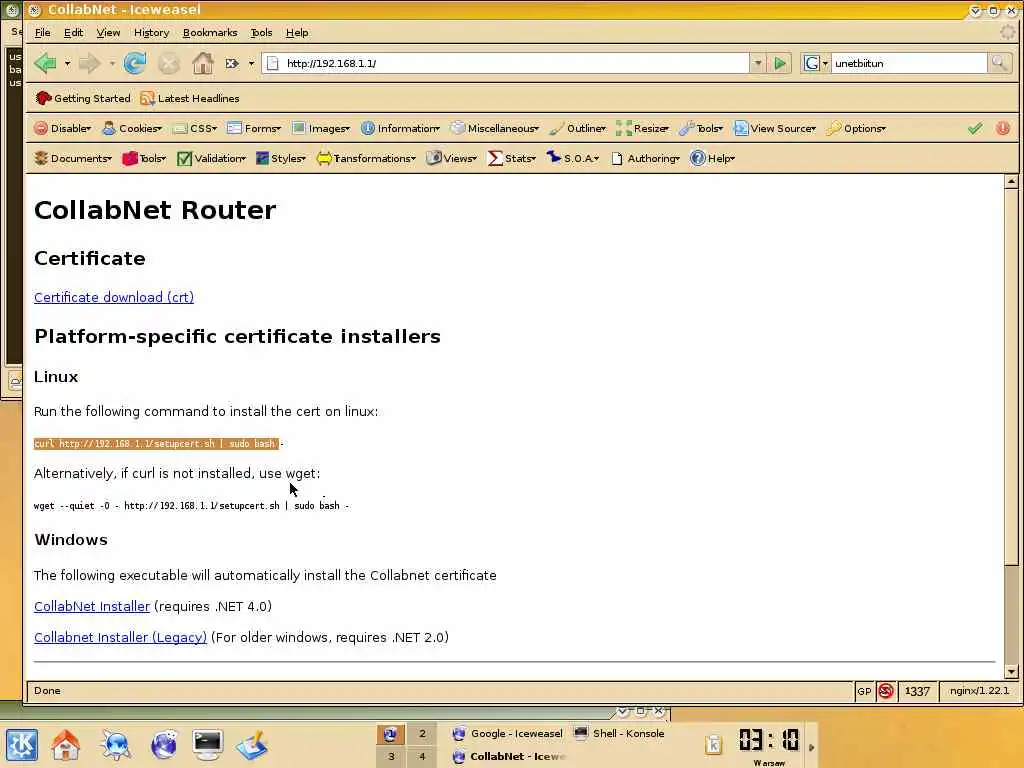The image size is (1024, 768).
Task: Click the red error status icon
Action: tap(1003, 129)
